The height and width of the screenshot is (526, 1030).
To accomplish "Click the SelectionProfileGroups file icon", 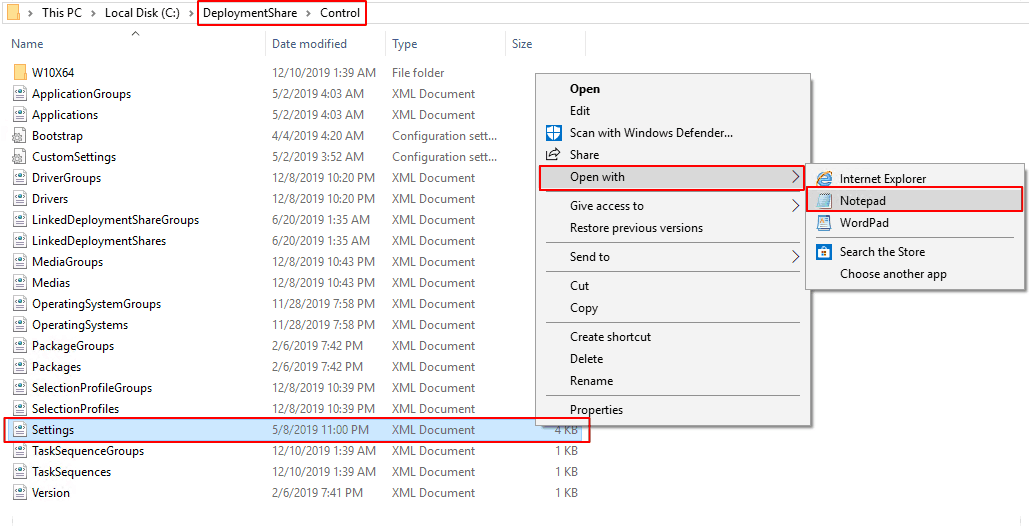I will pyautogui.click(x=20, y=387).
